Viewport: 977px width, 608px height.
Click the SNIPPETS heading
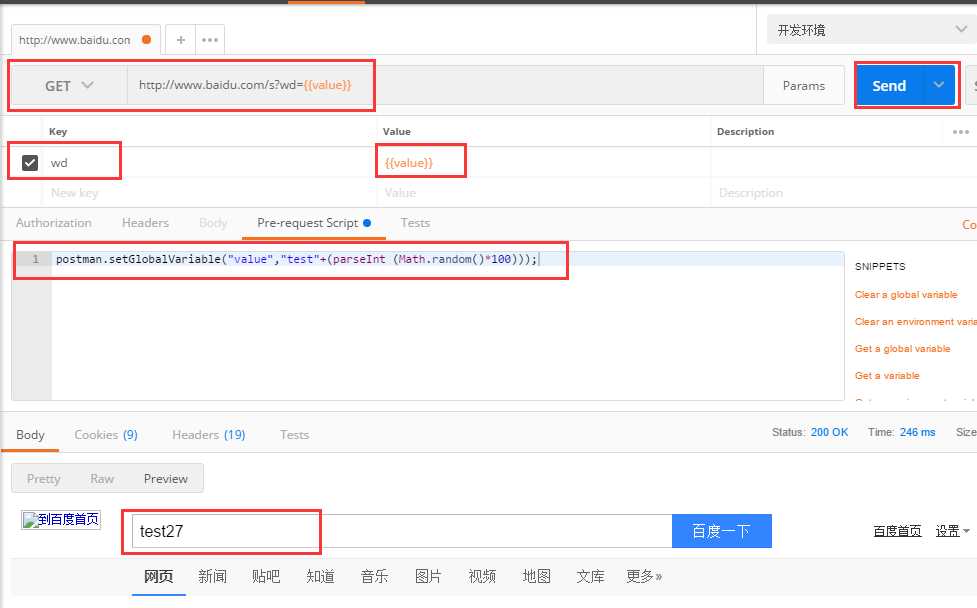click(x=880, y=267)
